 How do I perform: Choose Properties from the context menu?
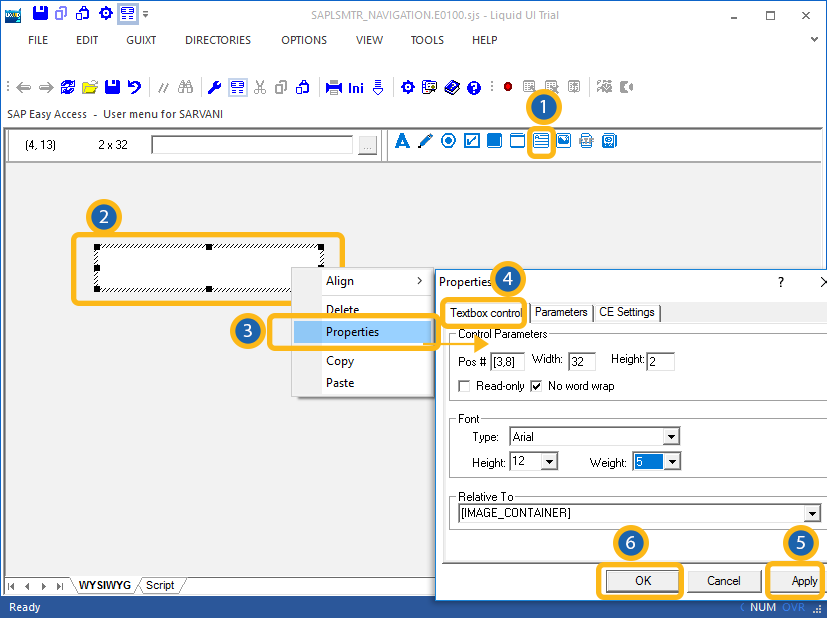(x=352, y=332)
